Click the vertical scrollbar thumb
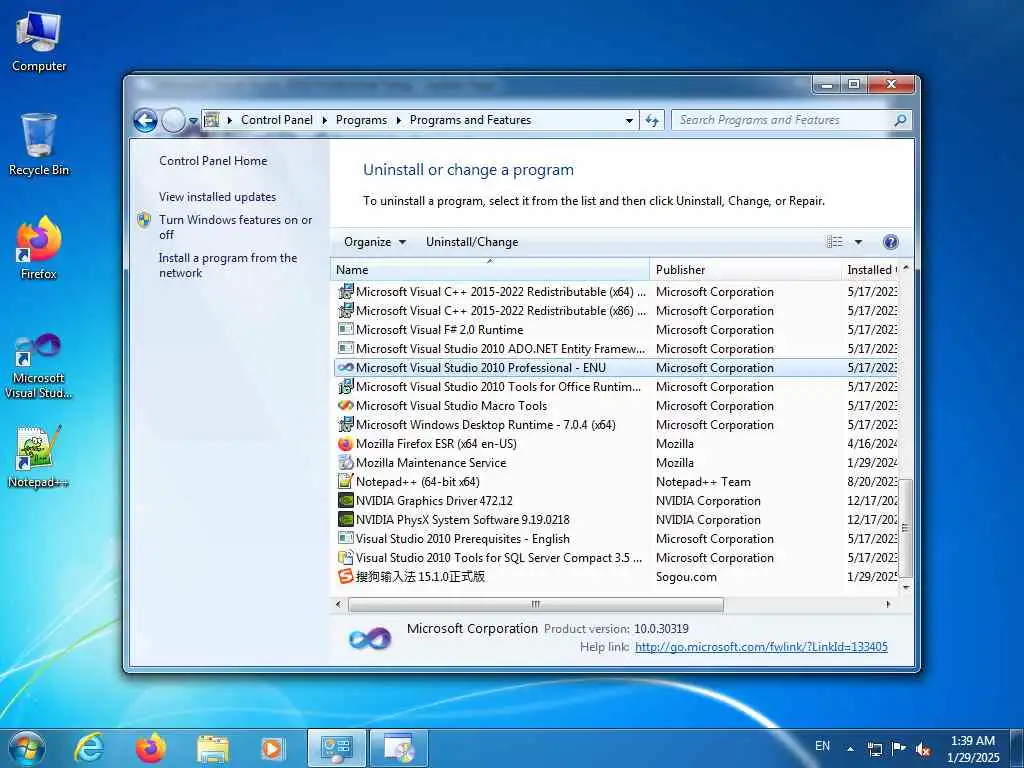 click(x=906, y=528)
